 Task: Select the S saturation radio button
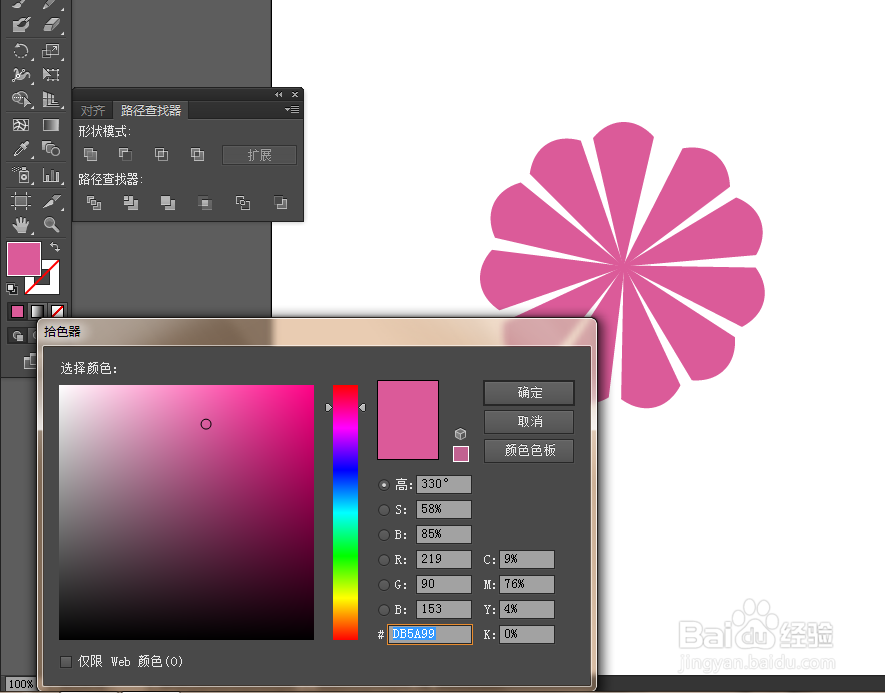(384, 510)
